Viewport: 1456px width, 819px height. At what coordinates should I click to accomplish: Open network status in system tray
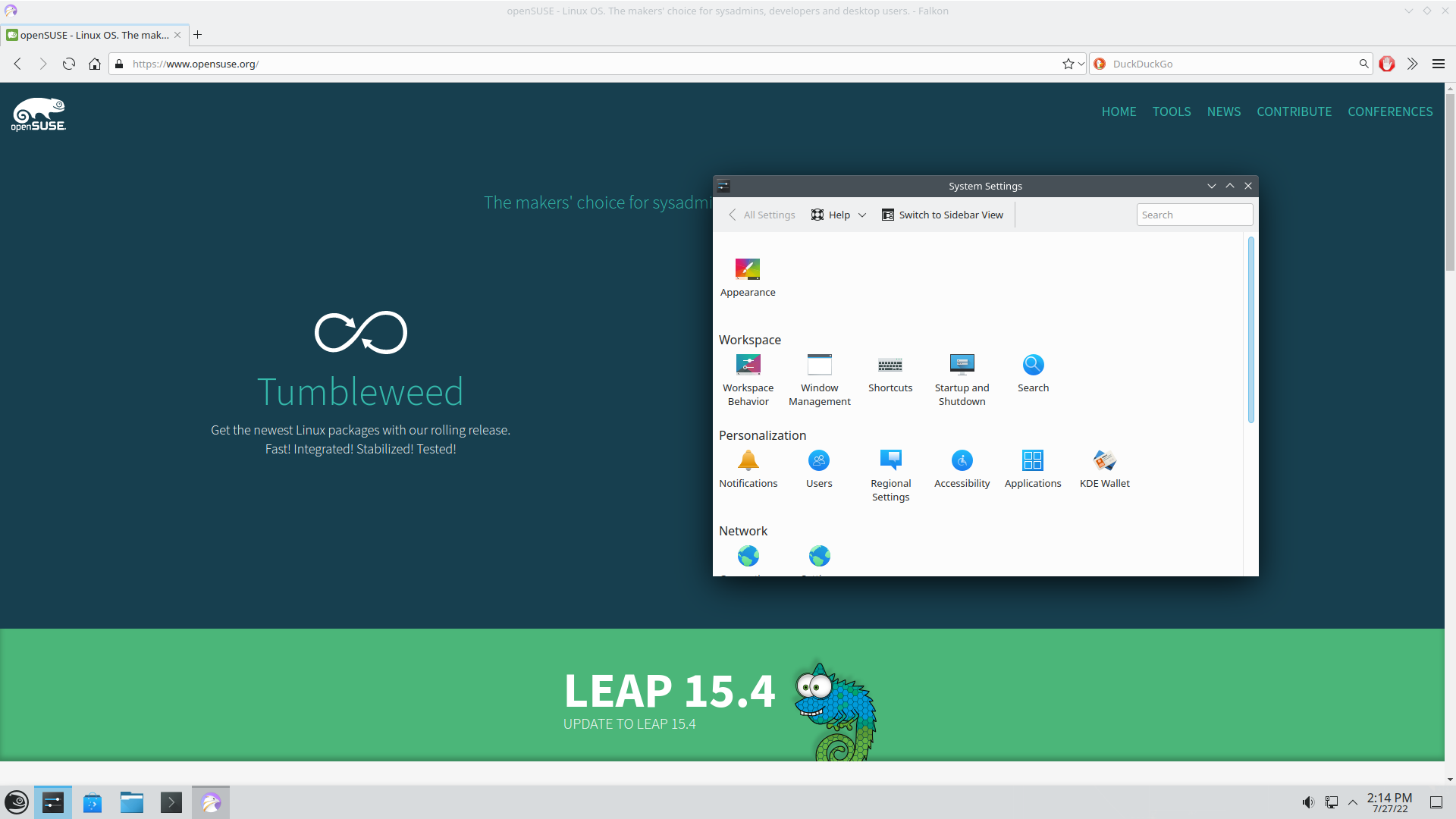pyautogui.click(x=1332, y=802)
